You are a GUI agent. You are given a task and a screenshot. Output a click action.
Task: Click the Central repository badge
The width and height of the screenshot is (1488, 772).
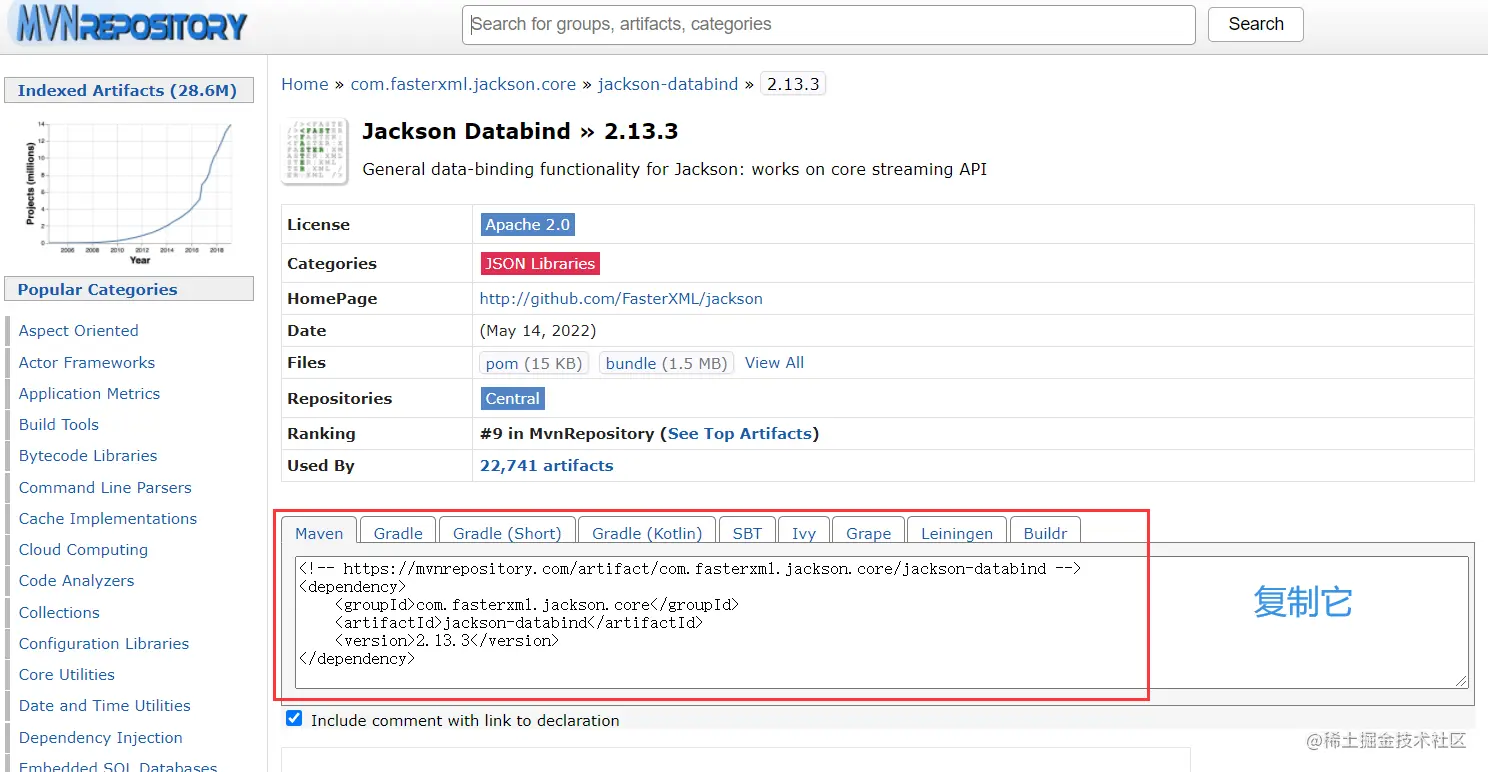513,398
